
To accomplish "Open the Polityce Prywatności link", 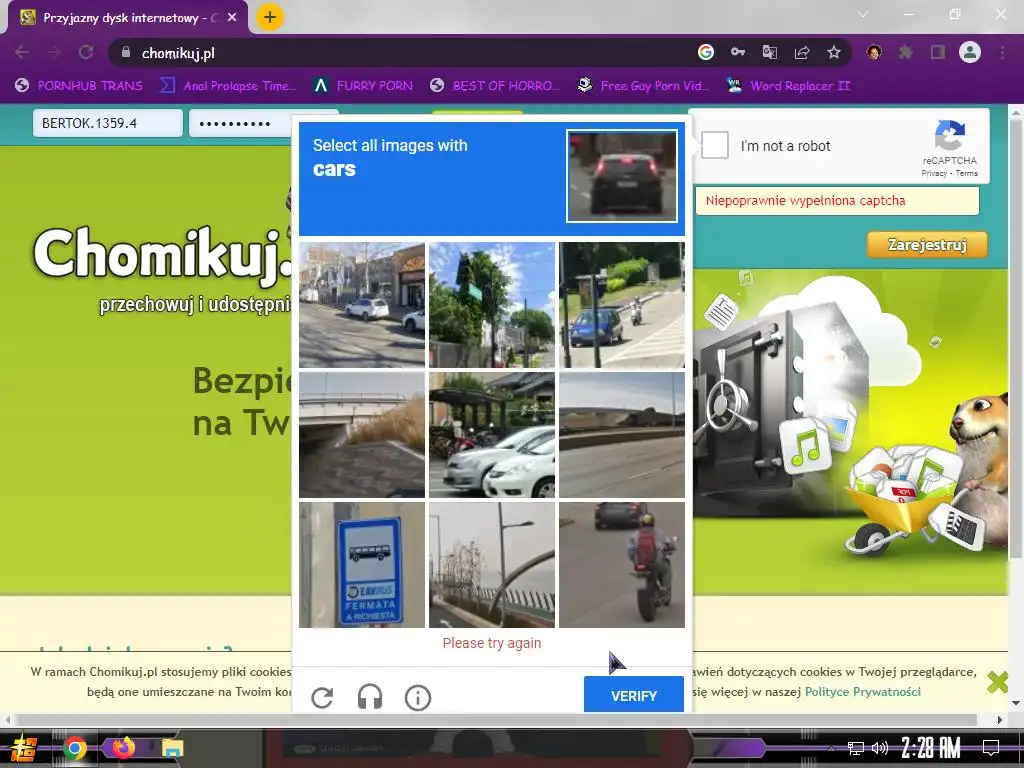I will [862, 692].
